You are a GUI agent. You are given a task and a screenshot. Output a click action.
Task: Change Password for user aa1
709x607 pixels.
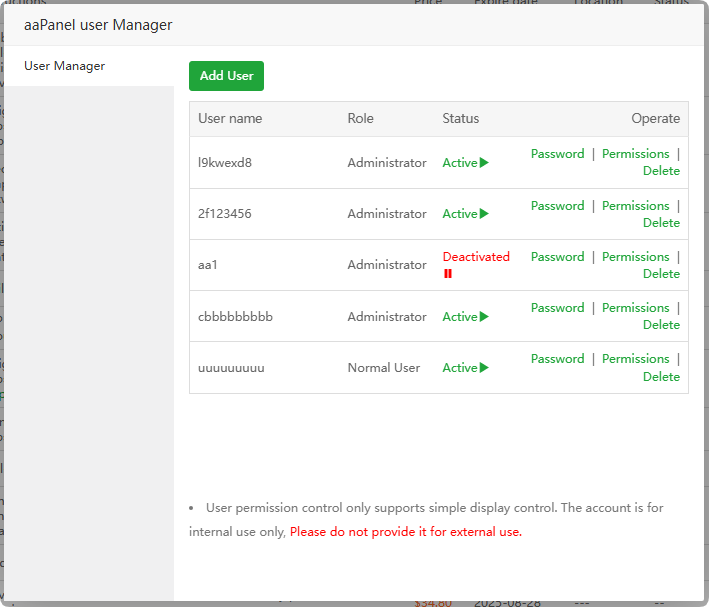coord(557,257)
